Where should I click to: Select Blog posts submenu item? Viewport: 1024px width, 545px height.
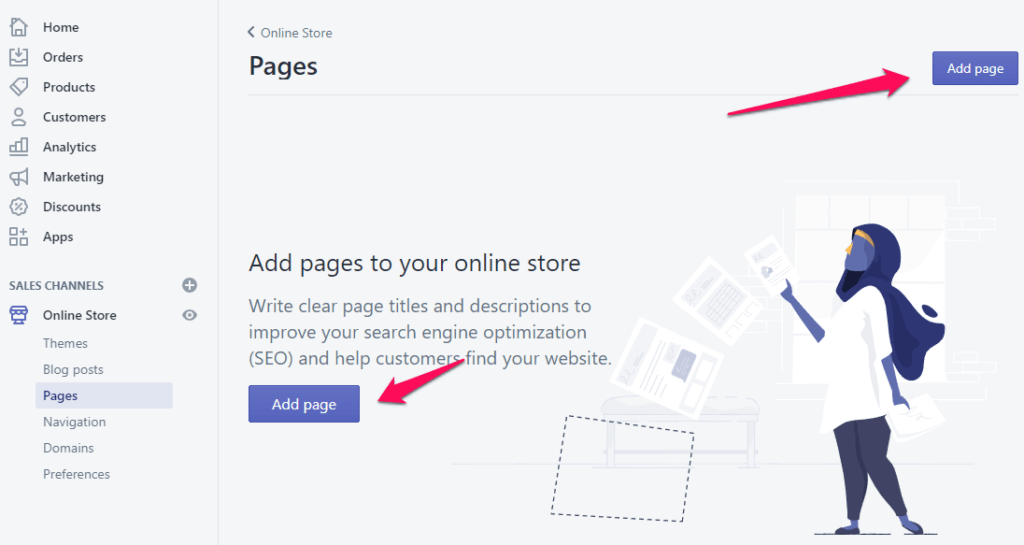click(73, 369)
